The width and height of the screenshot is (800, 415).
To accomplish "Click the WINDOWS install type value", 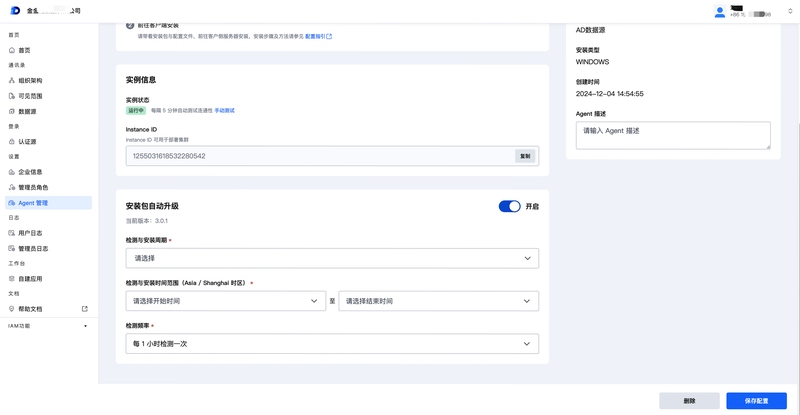I will click(592, 62).
